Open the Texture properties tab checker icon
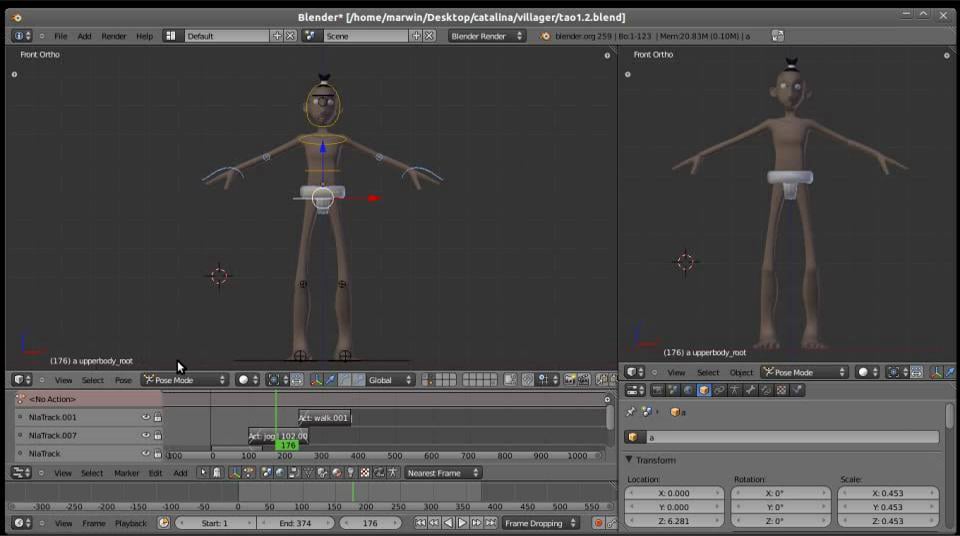Screen dimensions: 960x536 [781, 390]
